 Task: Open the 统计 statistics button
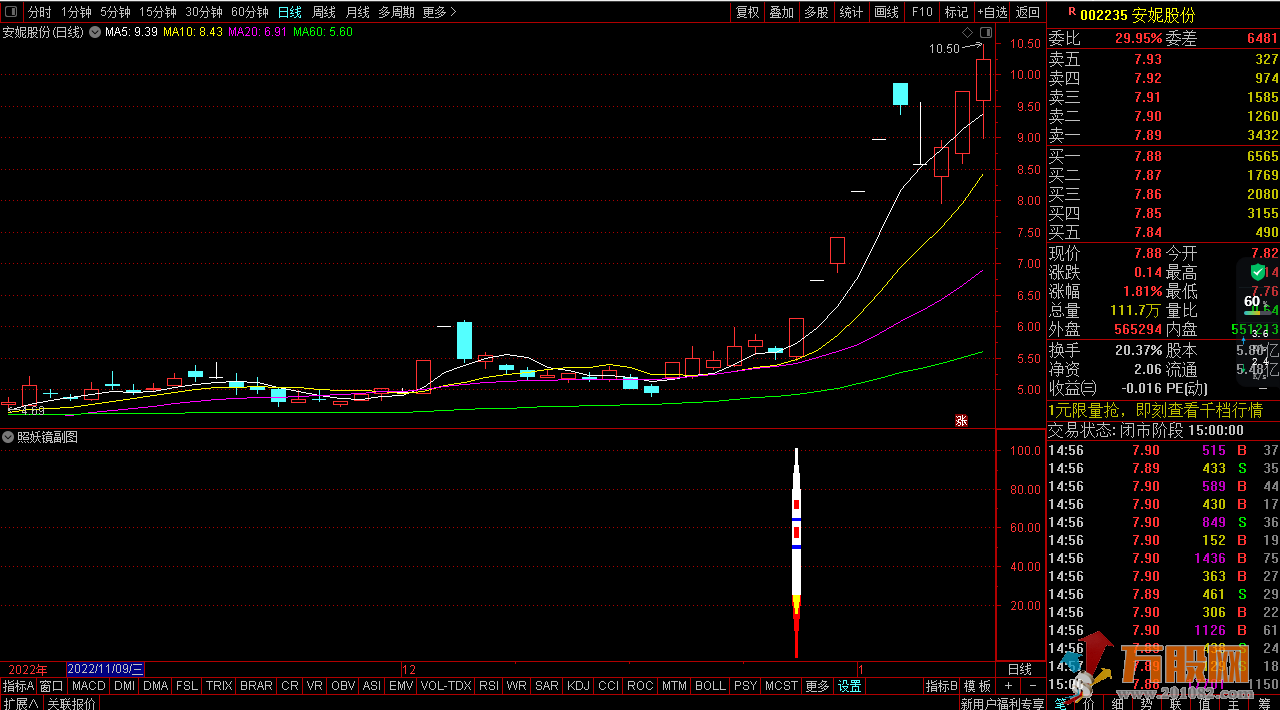pyautogui.click(x=851, y=12)
